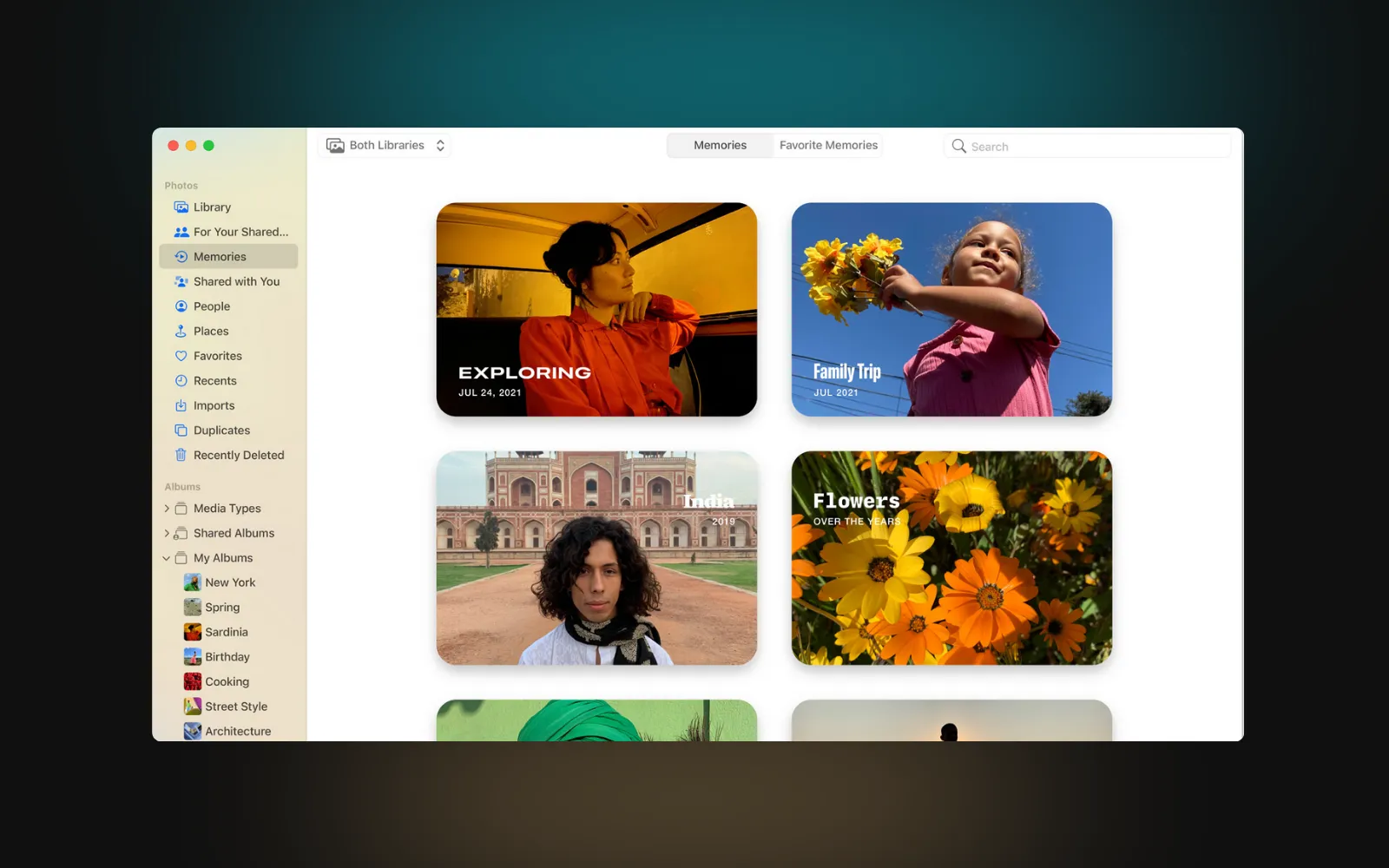Click the Spring album thumbnail icon
Screen dimensions: 1389x868
(193, 608)
